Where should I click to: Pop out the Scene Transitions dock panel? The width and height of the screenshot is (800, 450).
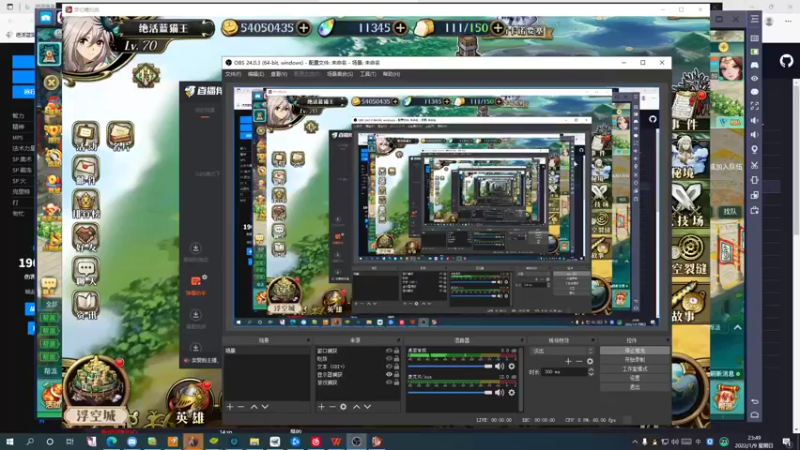pyautogui.click(x=593, y=340)
